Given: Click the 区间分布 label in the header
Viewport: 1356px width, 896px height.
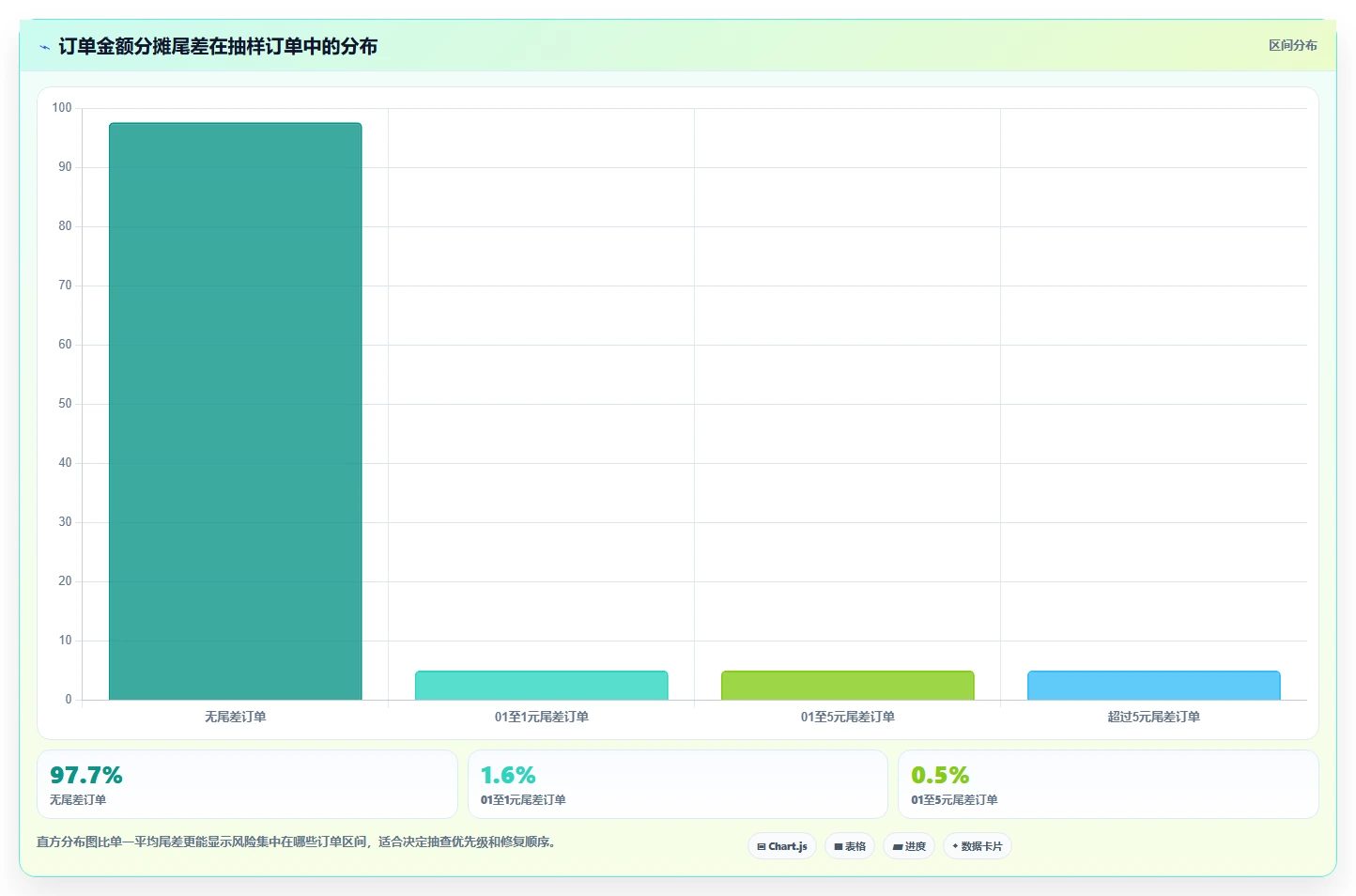Looking at the screenshot, I should pos(1292,45).
